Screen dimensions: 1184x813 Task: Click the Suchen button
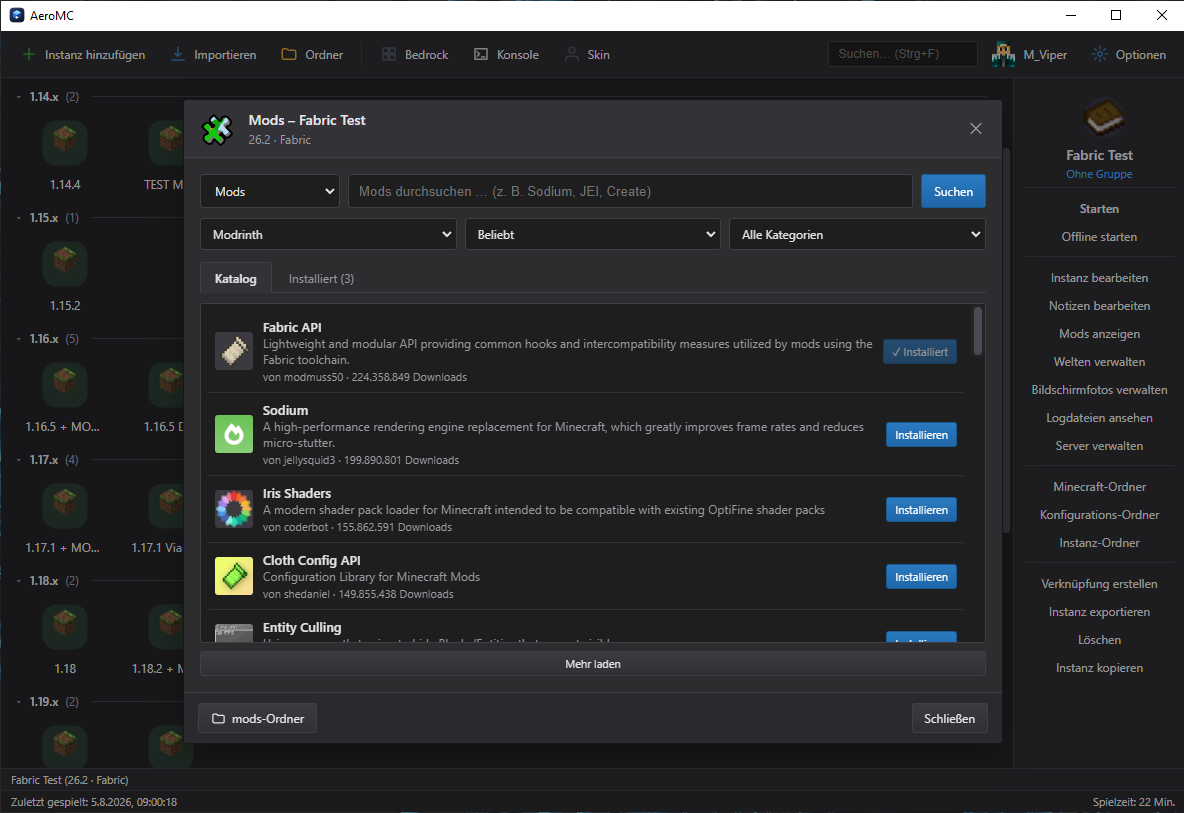coord(953,192)
